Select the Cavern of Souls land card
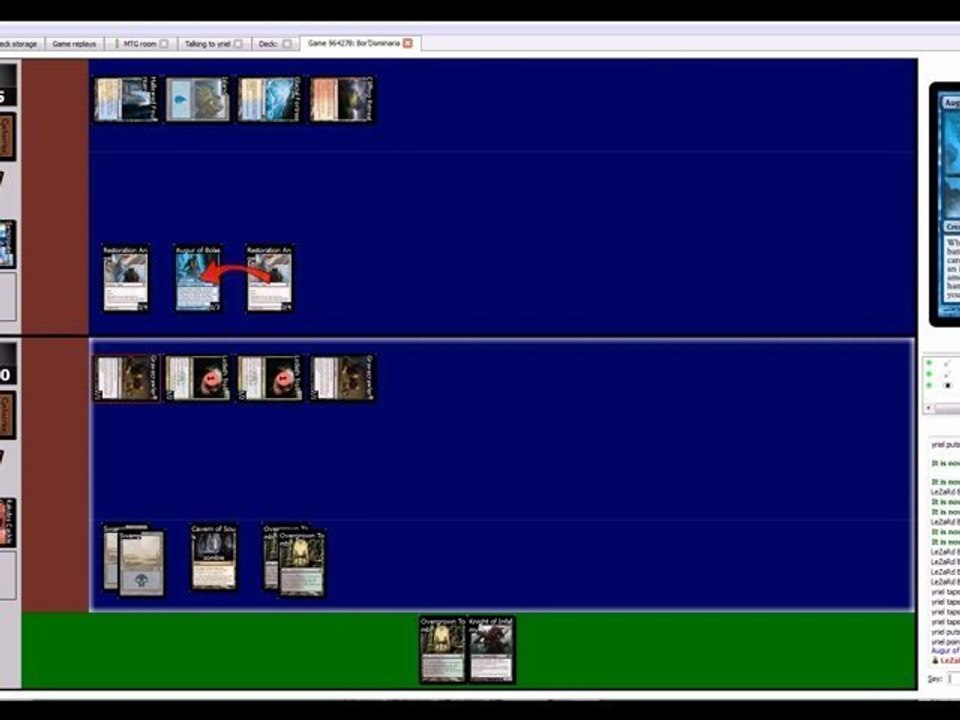This screenshot has width=960, height=720. [x=213, y=557]
